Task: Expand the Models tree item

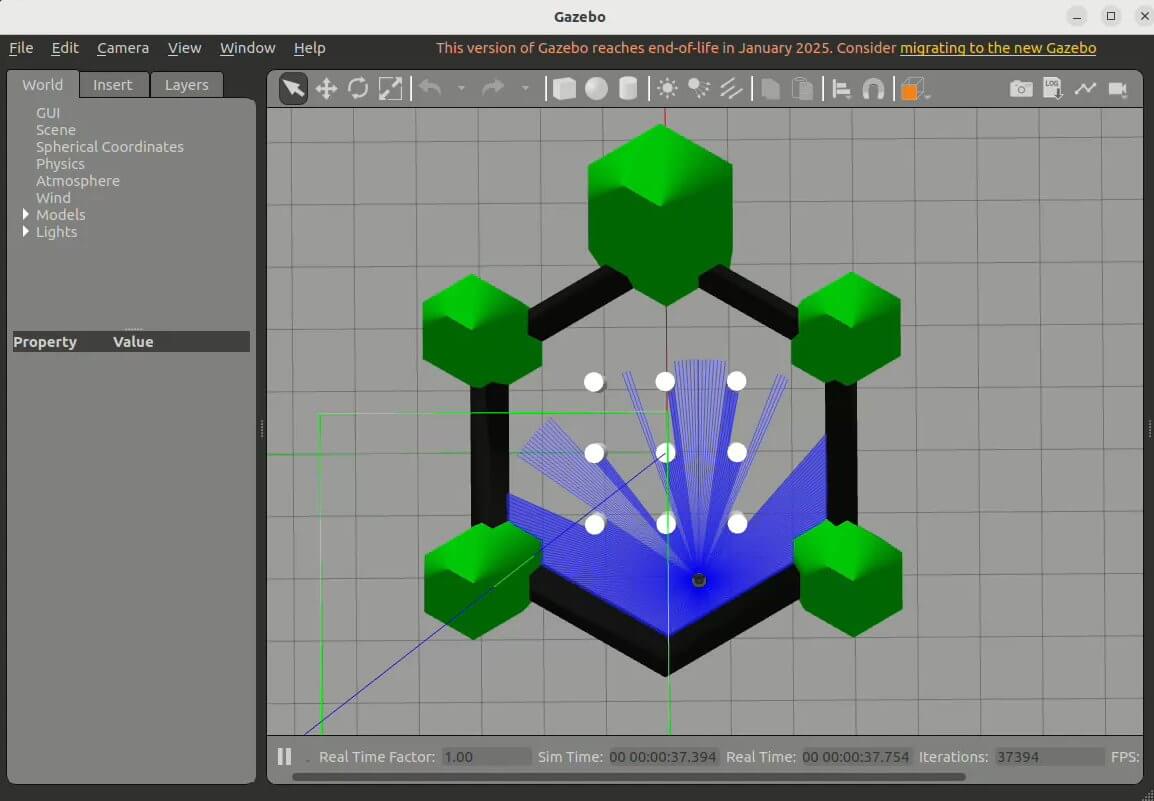Action: [26, 215]
